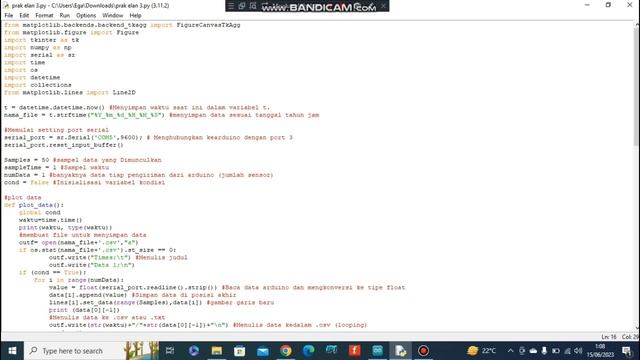Click 'def plot_data():' line
640x360 pixels.
click(34, 205)
